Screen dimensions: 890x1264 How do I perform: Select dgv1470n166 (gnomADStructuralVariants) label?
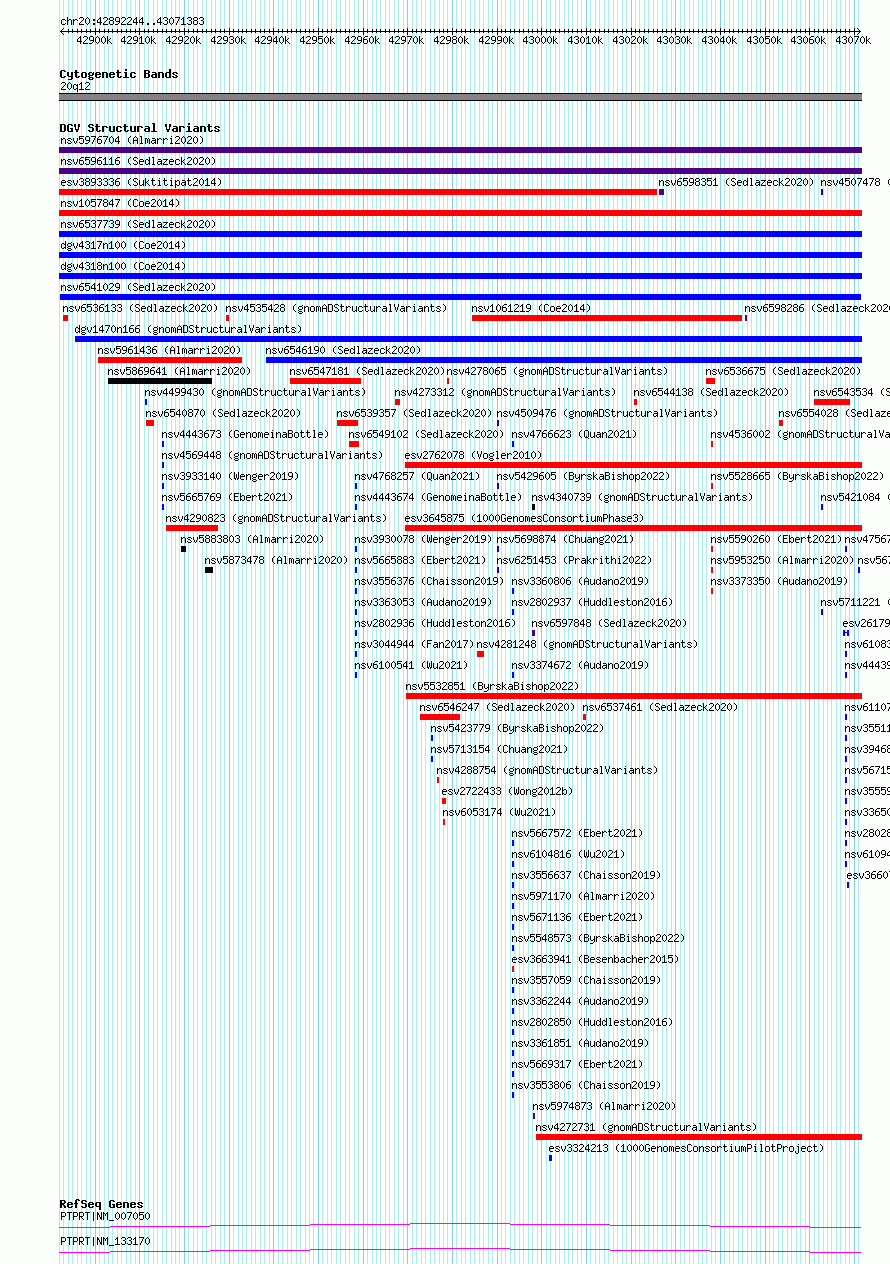[x=188, y=329]
